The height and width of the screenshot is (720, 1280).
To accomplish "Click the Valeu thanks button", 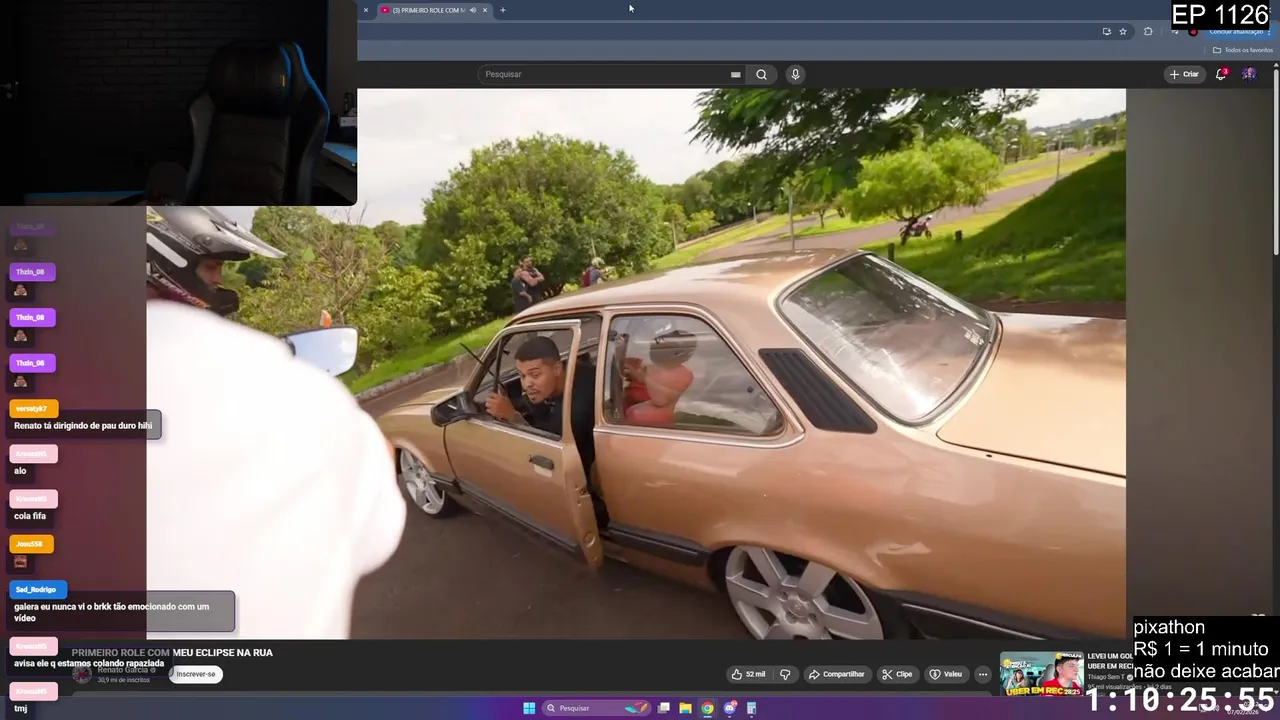I will point(946,674).
